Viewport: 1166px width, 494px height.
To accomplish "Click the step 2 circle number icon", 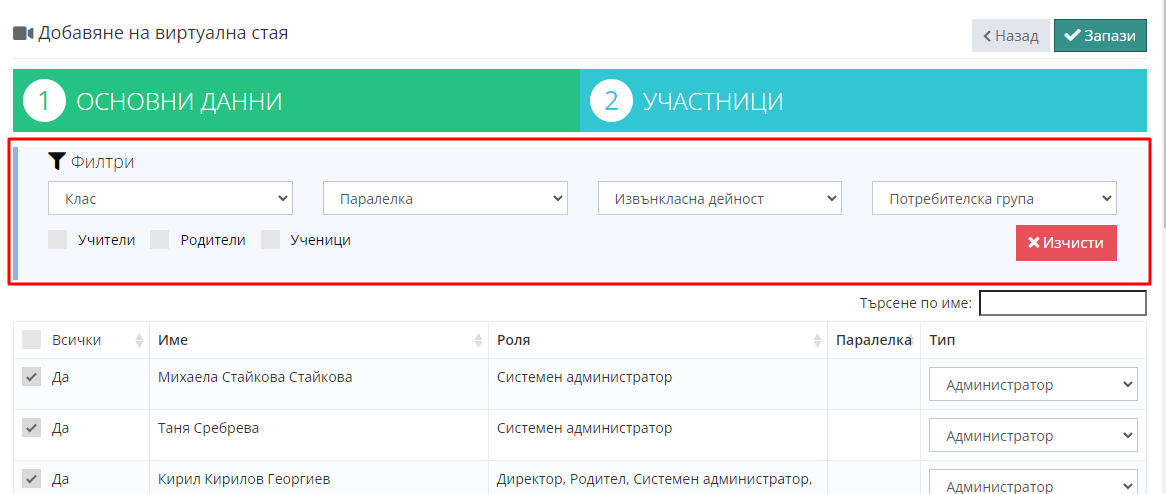I will click(x=611, y=101).
